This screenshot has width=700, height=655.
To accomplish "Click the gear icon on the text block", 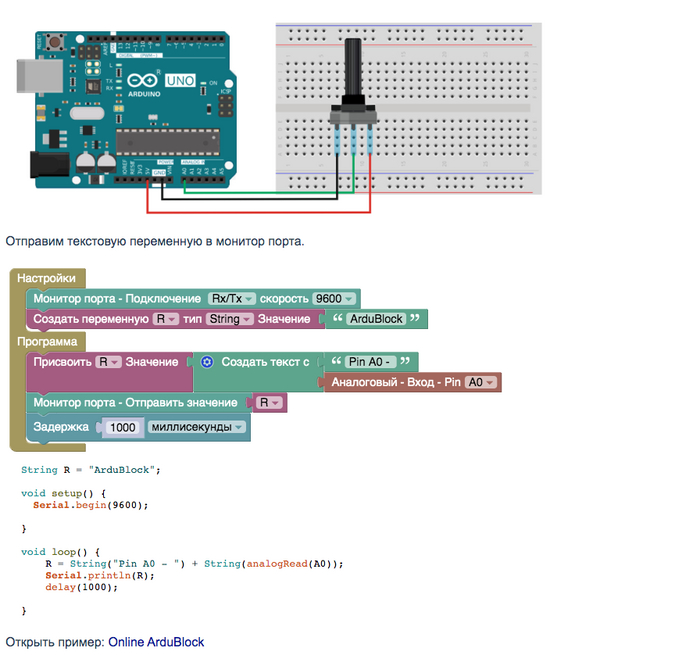I will coord(207,362).
